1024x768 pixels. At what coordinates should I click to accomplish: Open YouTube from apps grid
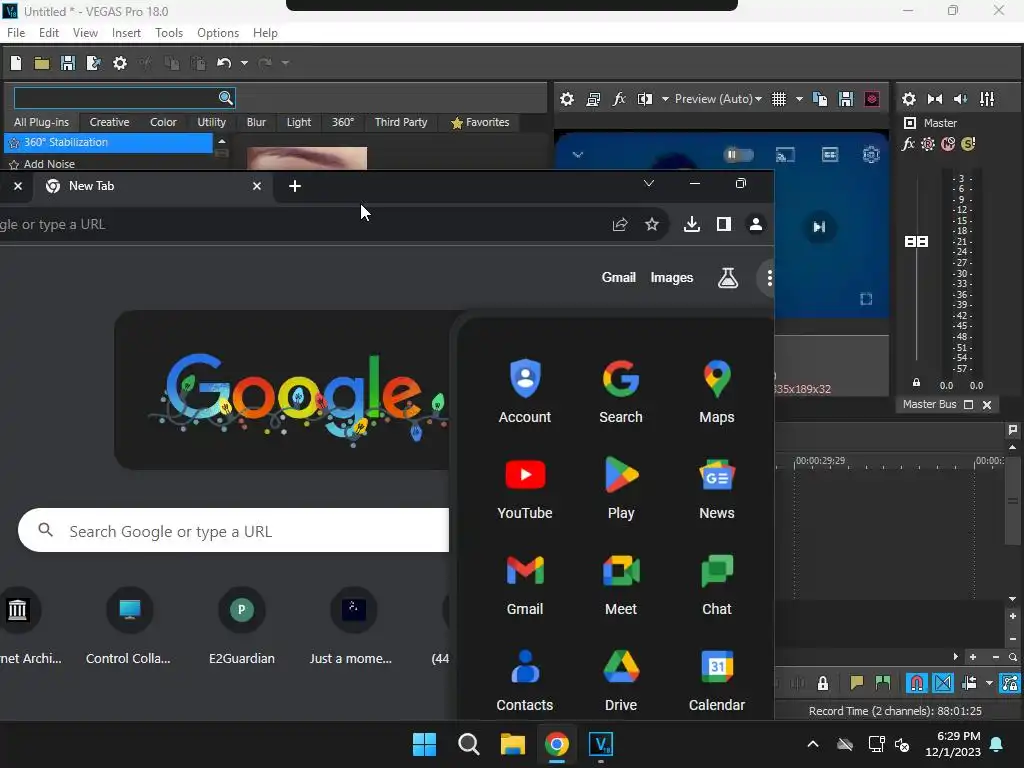point(525,487)
